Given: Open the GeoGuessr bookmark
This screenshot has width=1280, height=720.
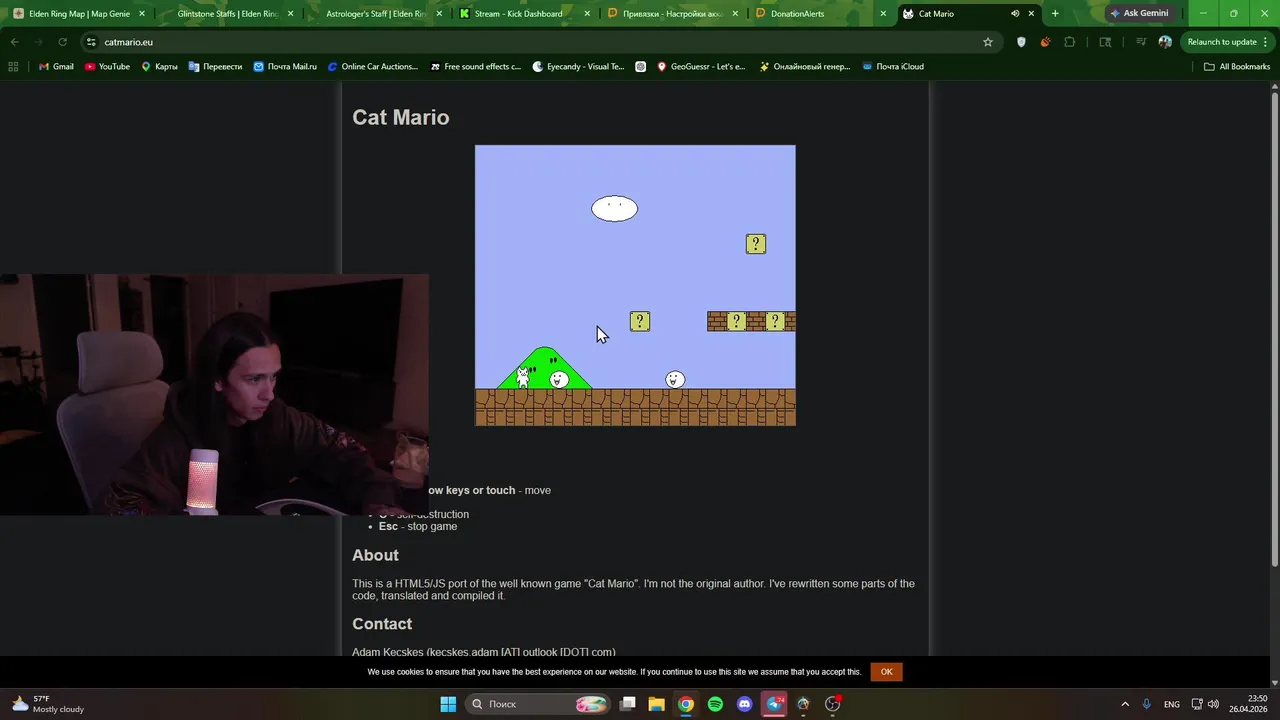Looking at the screenshot, I should point(701,66).
